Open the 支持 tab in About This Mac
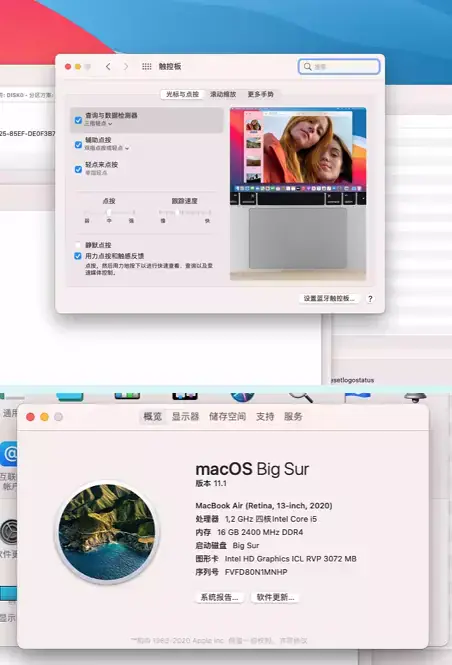 (x=265, y=416)
